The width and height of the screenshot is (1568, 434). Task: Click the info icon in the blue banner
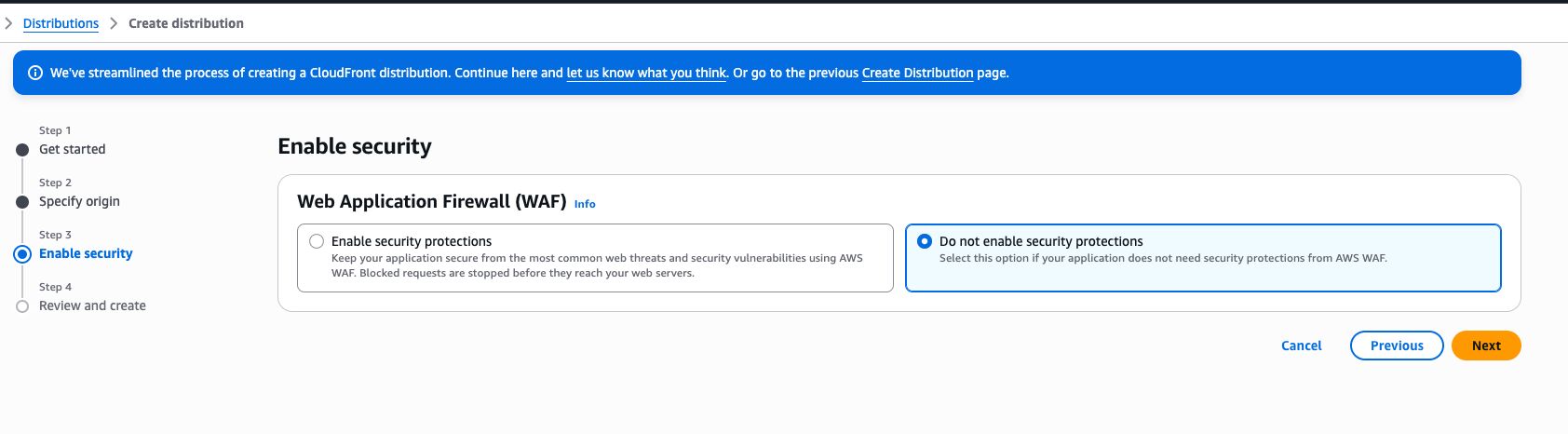[x=35, y=73]
